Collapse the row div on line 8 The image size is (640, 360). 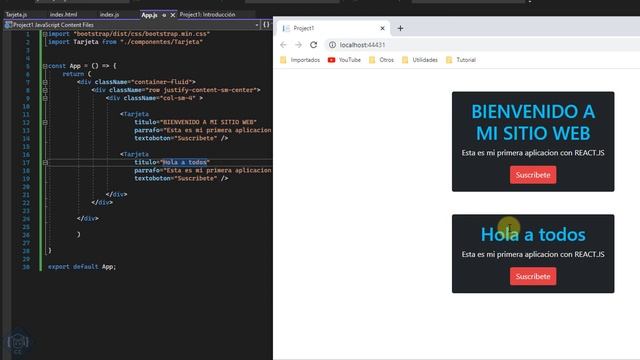pos(45,90)
